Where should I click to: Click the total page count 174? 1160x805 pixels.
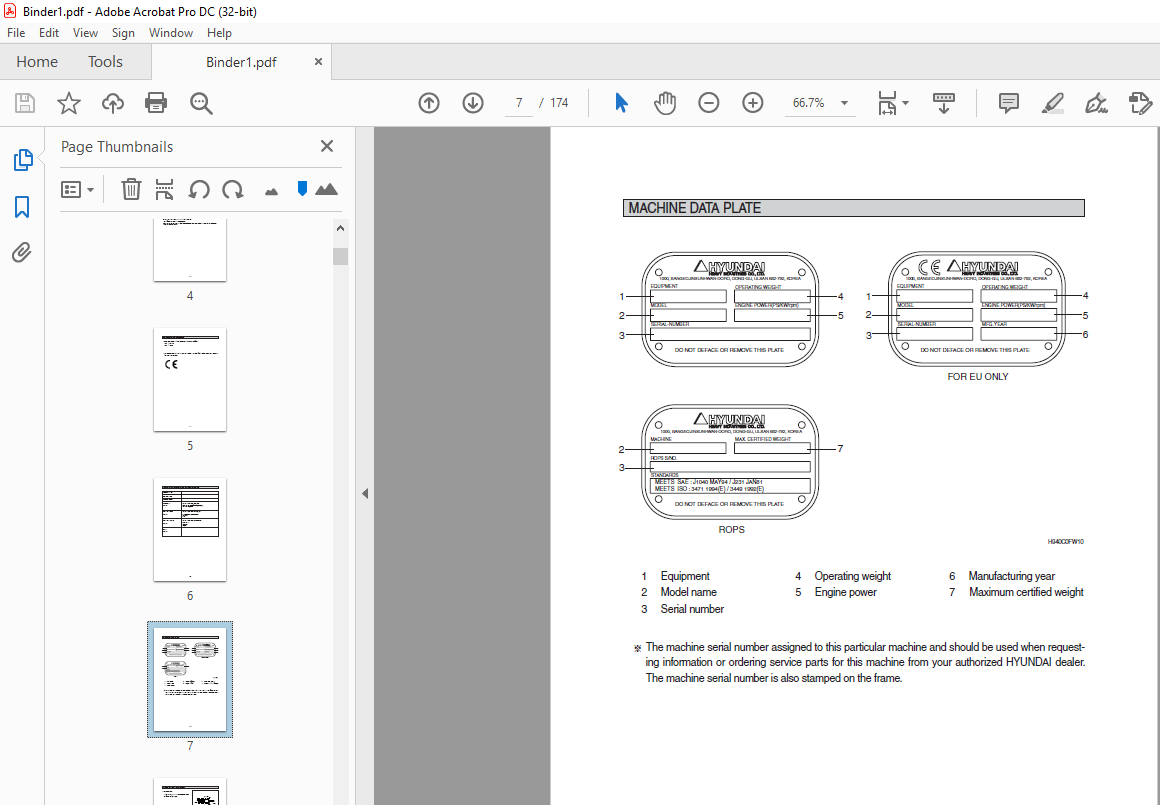click(559, 103)
